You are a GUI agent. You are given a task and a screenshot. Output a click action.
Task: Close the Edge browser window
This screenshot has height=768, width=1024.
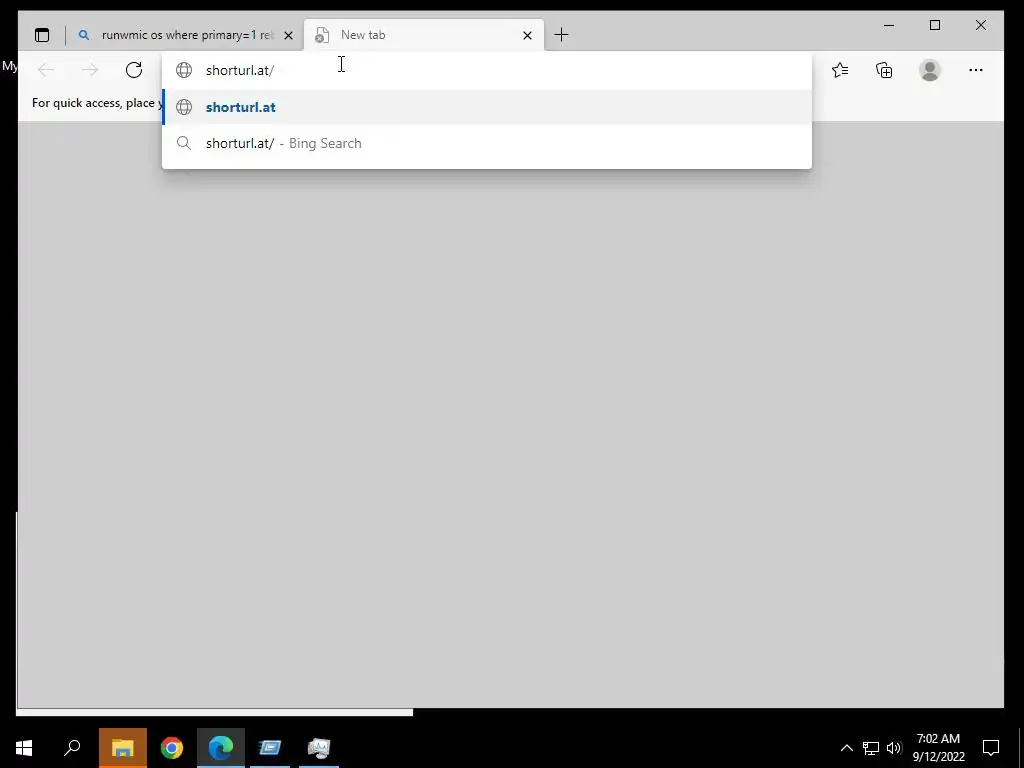pyautogui.click(x=981, y=25)
